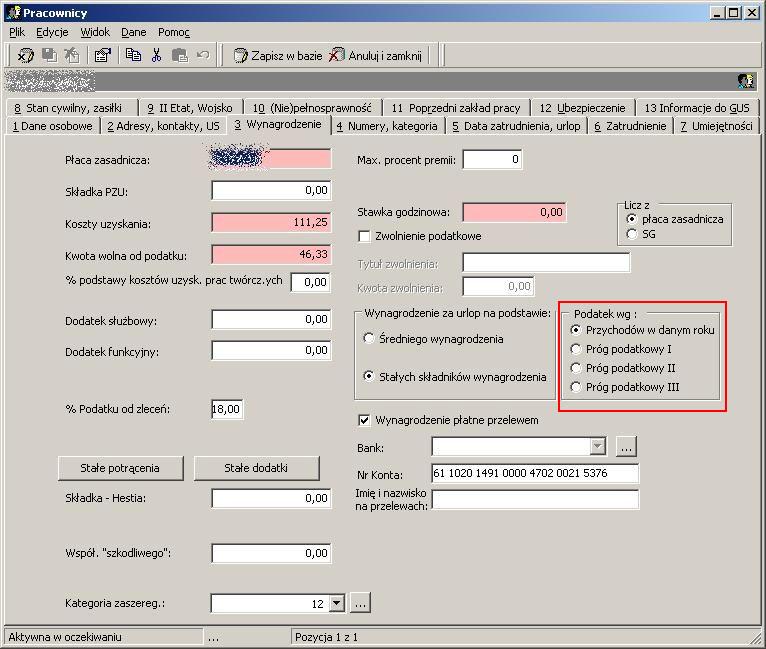Click the person icon on the grey banner
Screen dimensions: 766x649
tap(745, 81)
